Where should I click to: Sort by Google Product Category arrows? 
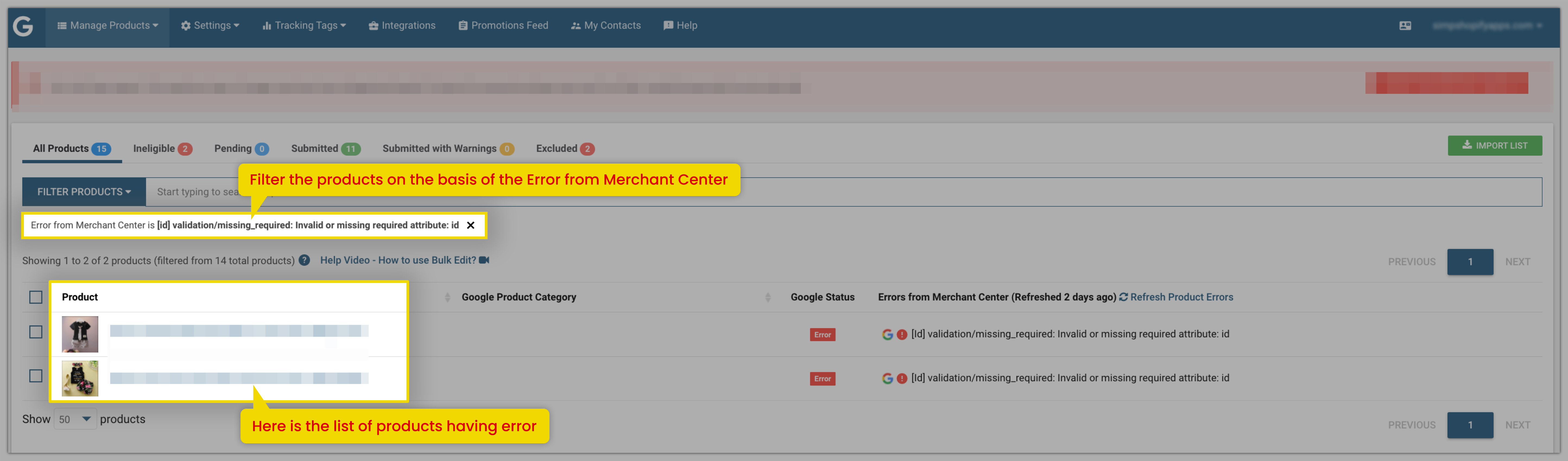[x=767, y=297]
